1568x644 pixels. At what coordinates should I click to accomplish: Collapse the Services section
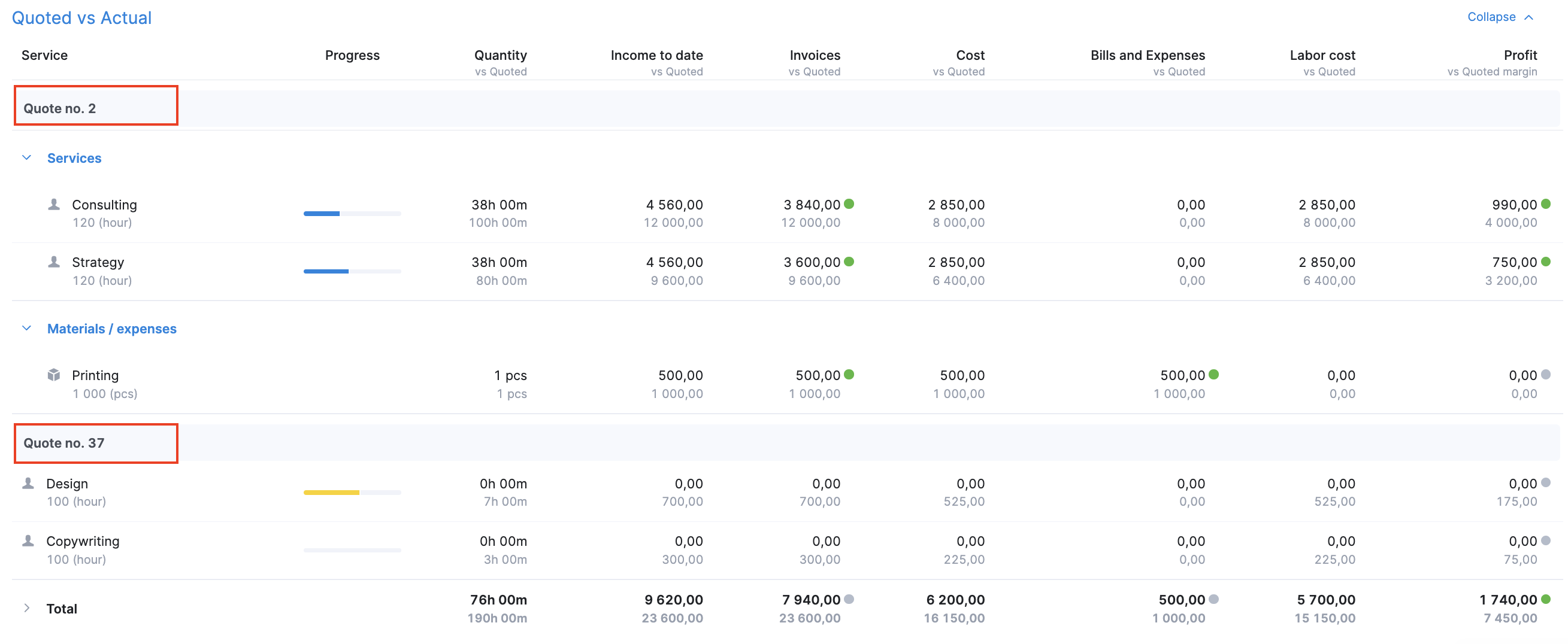click(26, 157)
